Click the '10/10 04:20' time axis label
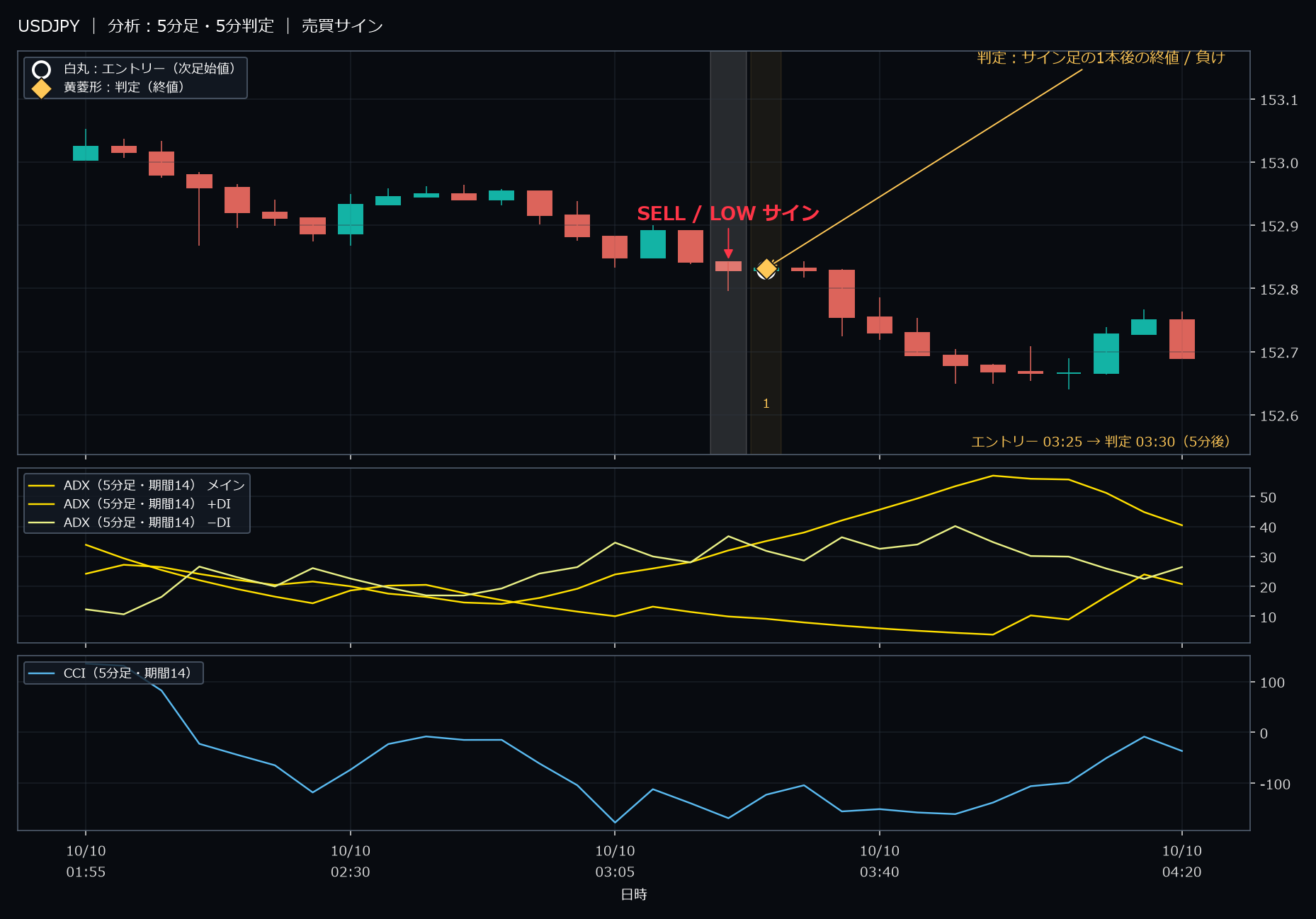Image resolution: width=1316 pixels, height=919 pixels. click(1182, 862)
